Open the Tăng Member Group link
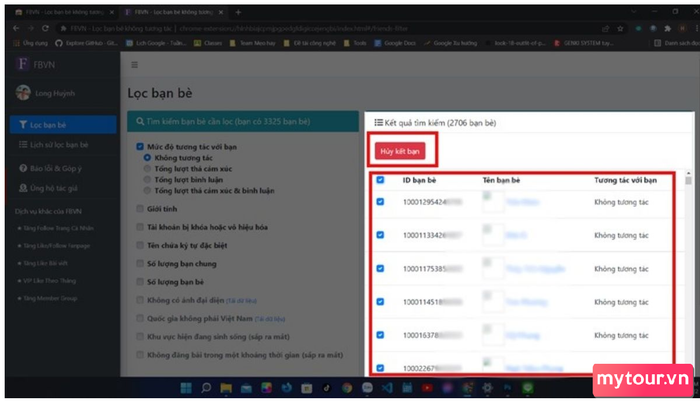Image resolution: width=700 pixels, height=405 pixels. (50, 298)
